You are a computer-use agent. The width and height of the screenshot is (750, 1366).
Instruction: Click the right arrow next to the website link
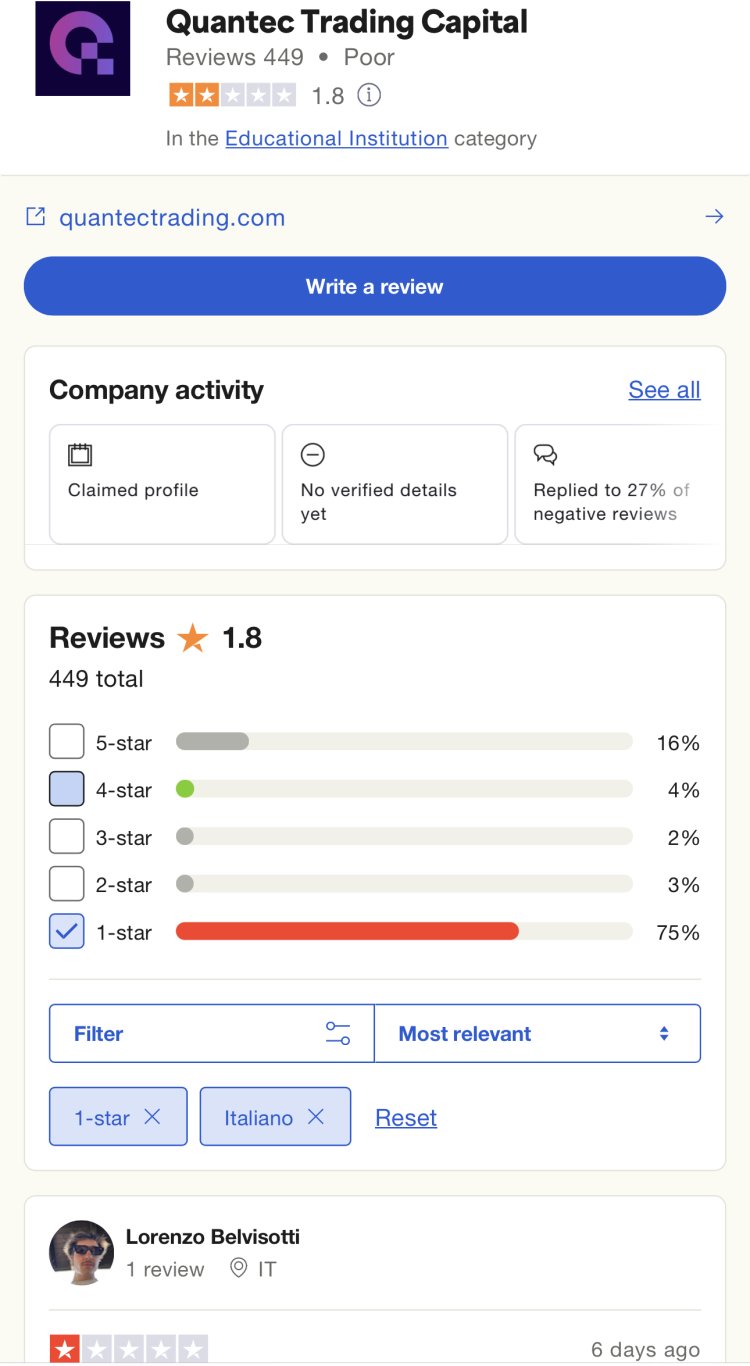[x=714, y=215]
